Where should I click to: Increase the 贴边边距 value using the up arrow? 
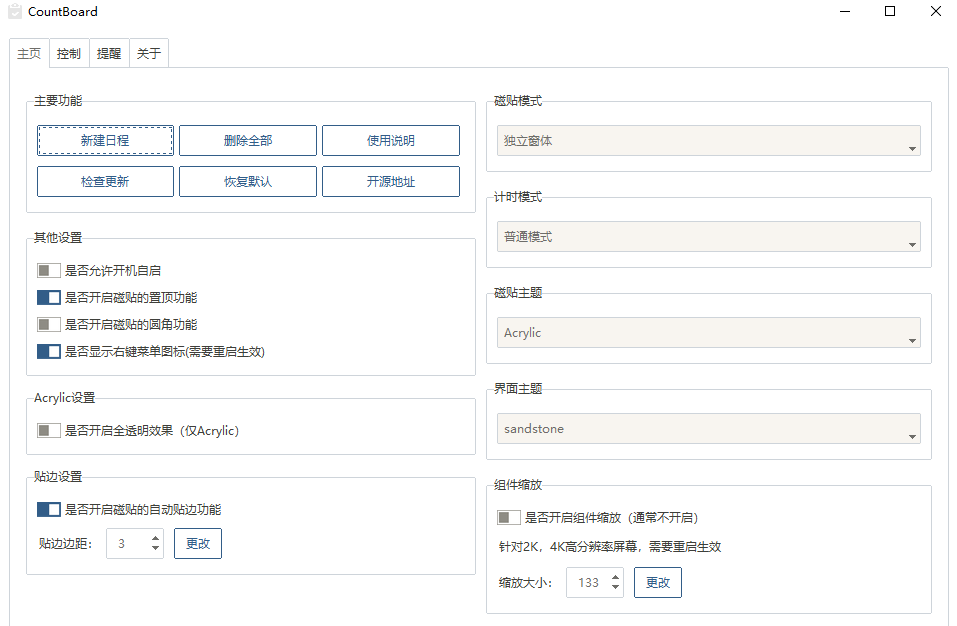pyautogui.click(x=155, y=538)
